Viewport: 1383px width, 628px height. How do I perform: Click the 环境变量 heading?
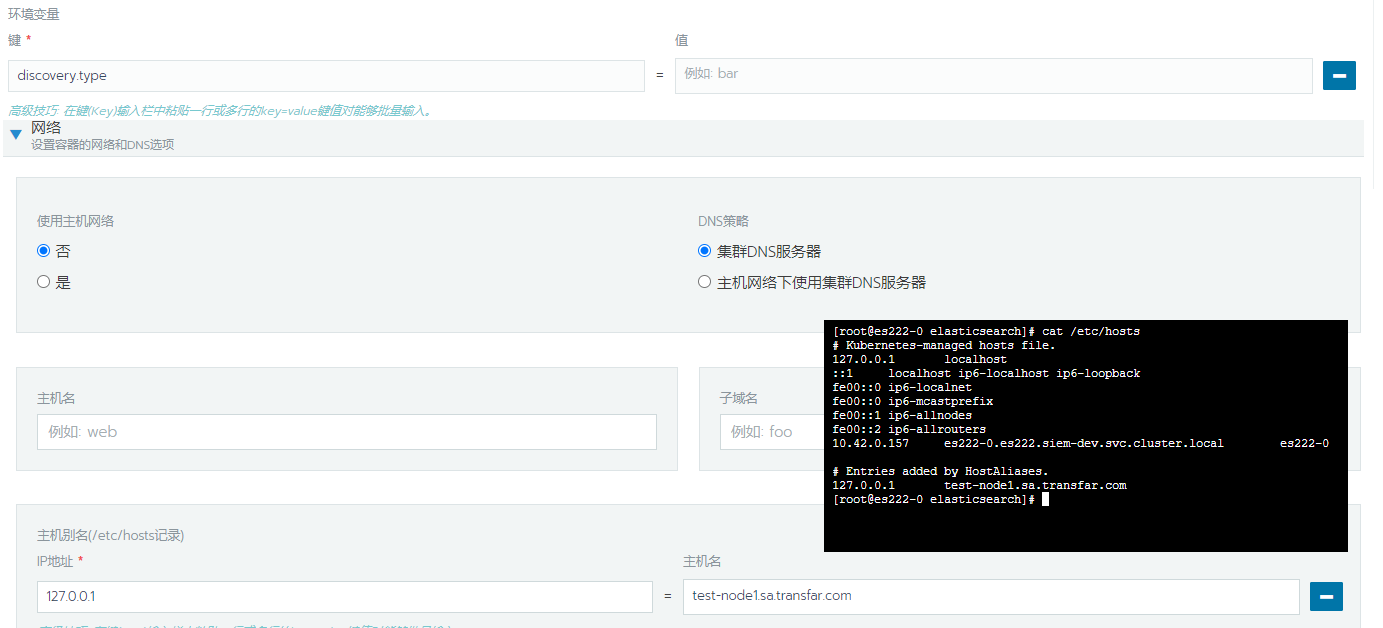coord(34,14)
